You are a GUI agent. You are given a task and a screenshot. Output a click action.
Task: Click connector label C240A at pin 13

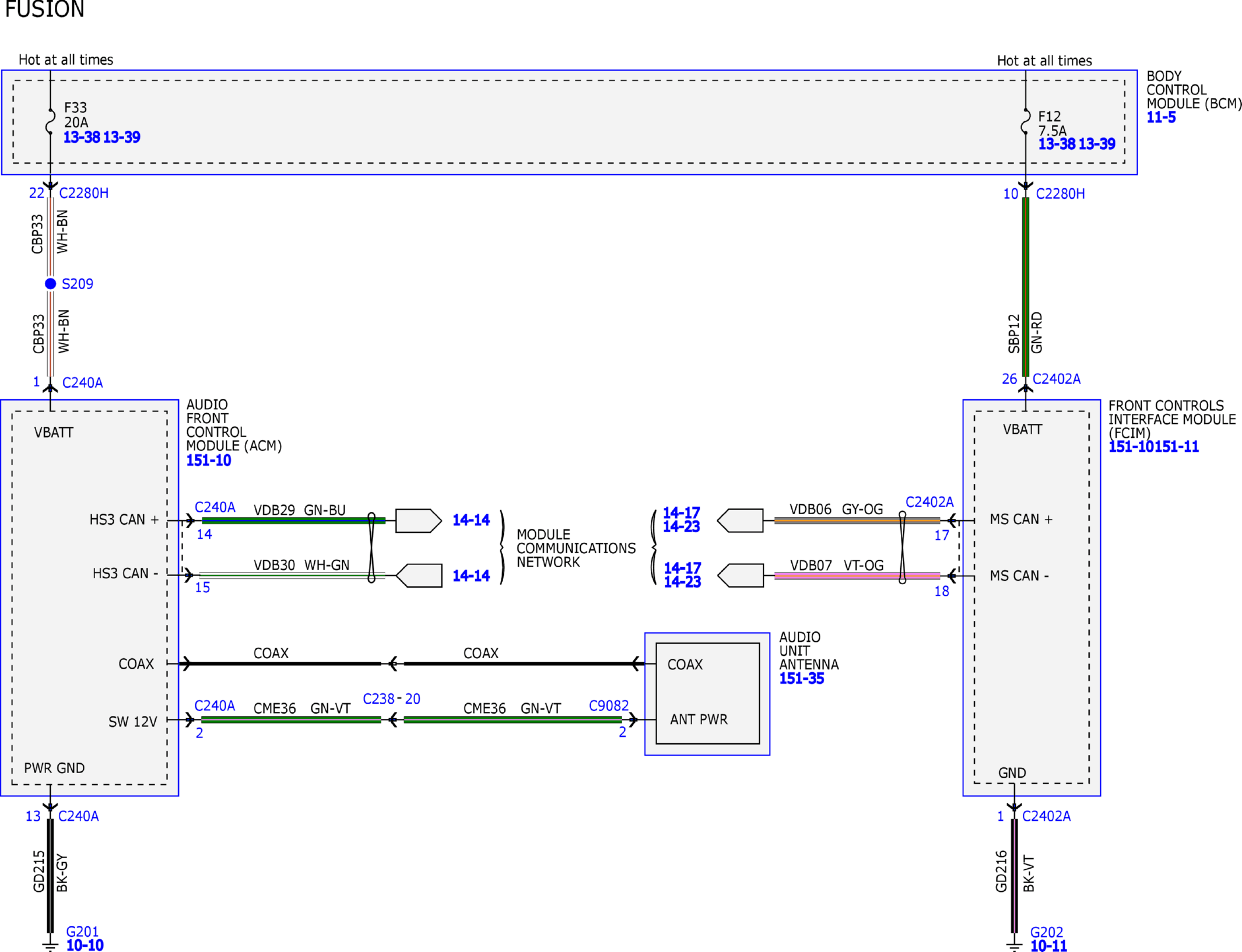click(79, 816)
